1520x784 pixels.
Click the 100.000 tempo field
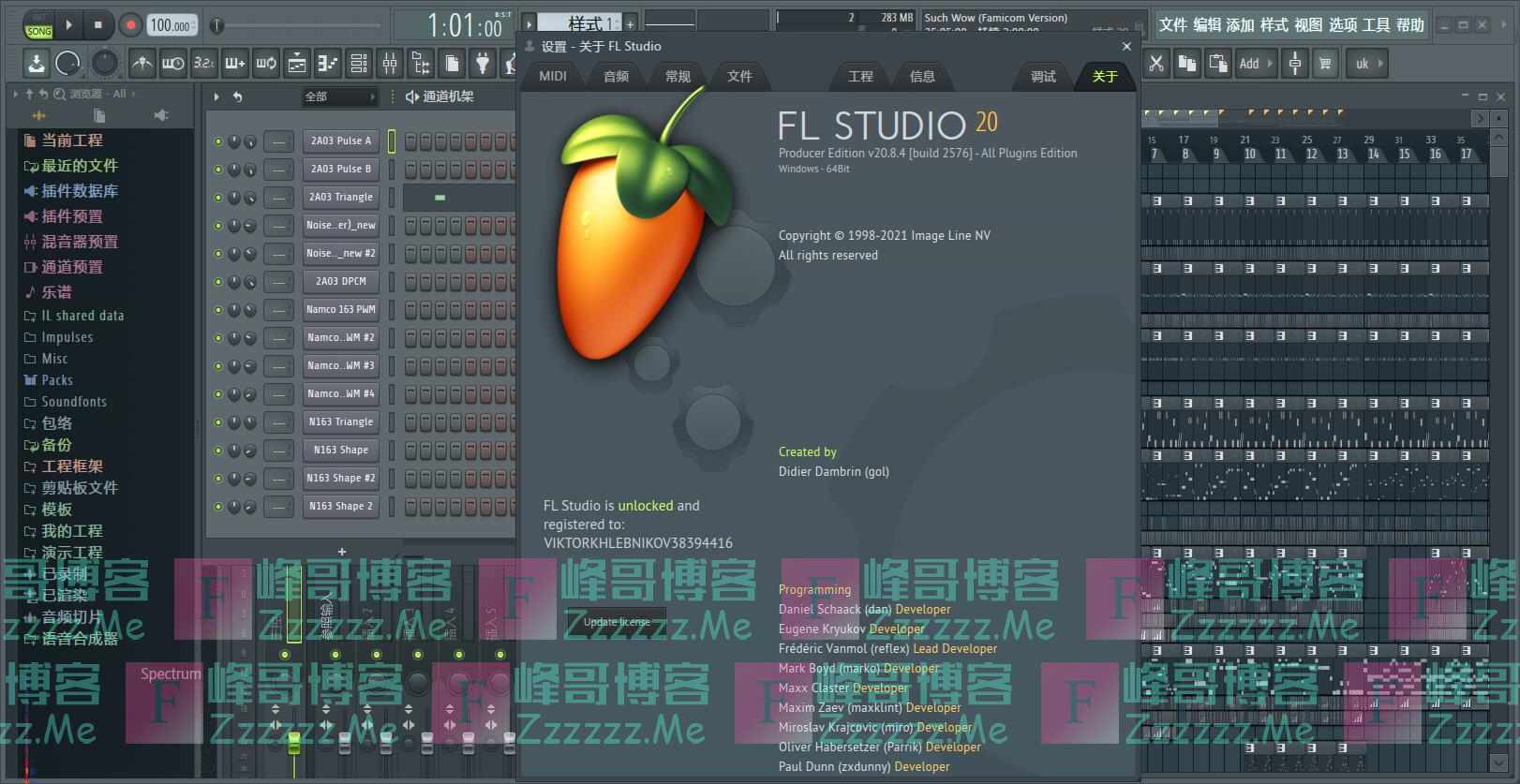click(x=170, y=26)
